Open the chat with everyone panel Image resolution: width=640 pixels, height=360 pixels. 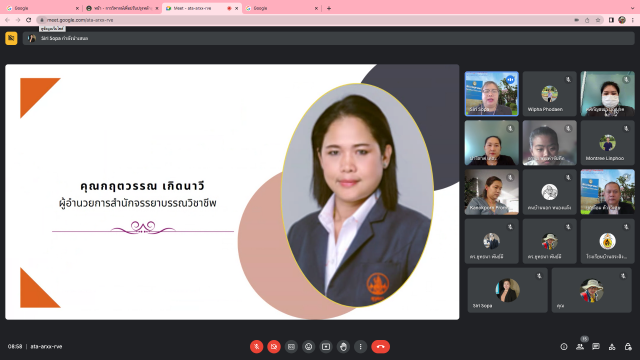[596, 347]
